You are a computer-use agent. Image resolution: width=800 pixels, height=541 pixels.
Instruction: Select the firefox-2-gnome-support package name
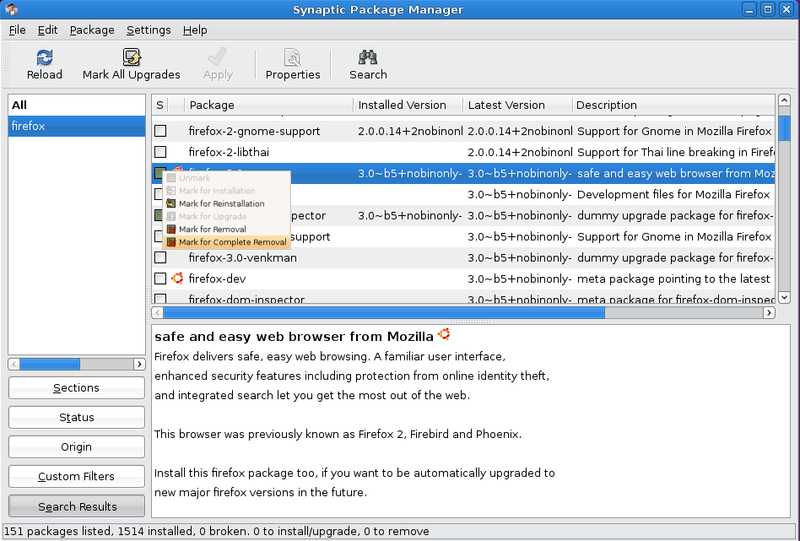(254, 131)
